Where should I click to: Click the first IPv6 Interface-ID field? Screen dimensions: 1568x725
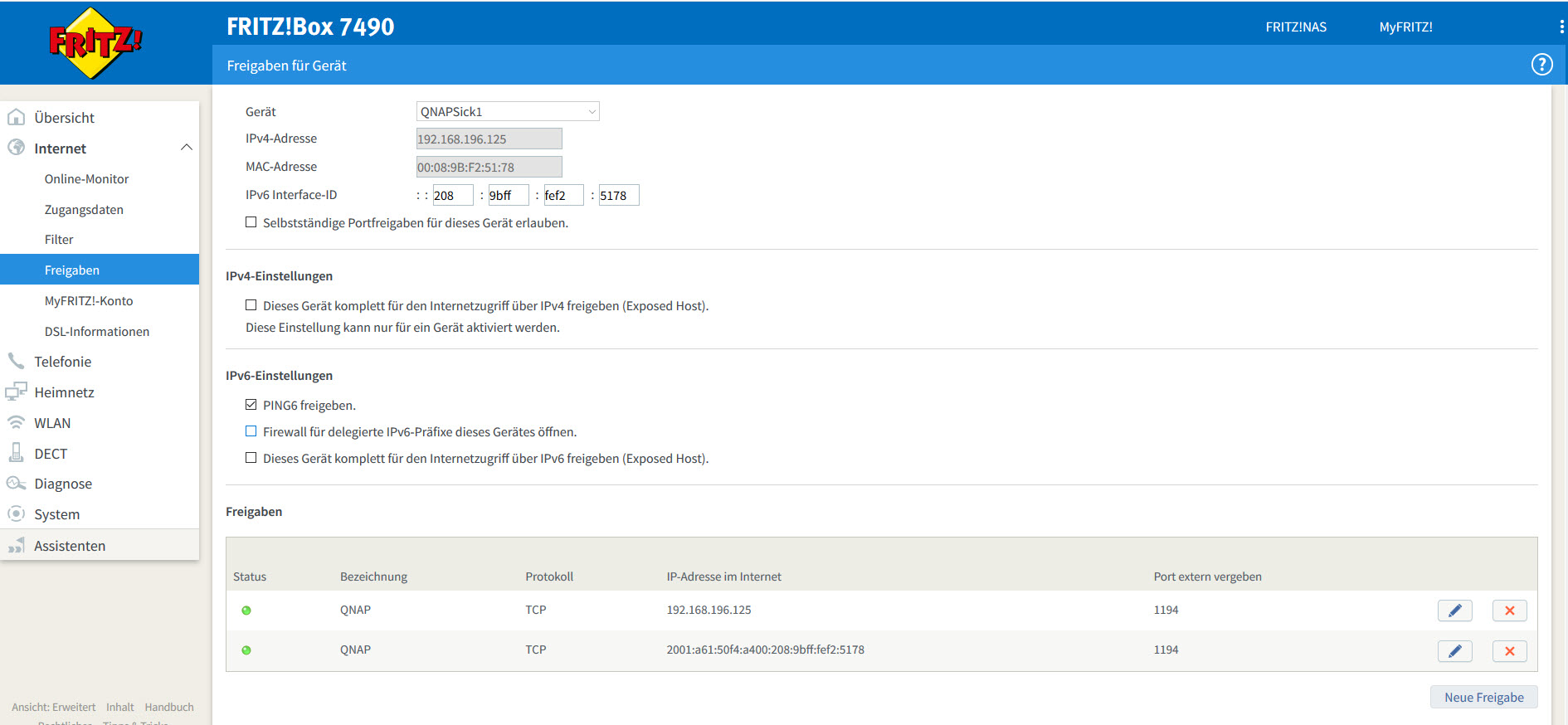pos(452,196)
